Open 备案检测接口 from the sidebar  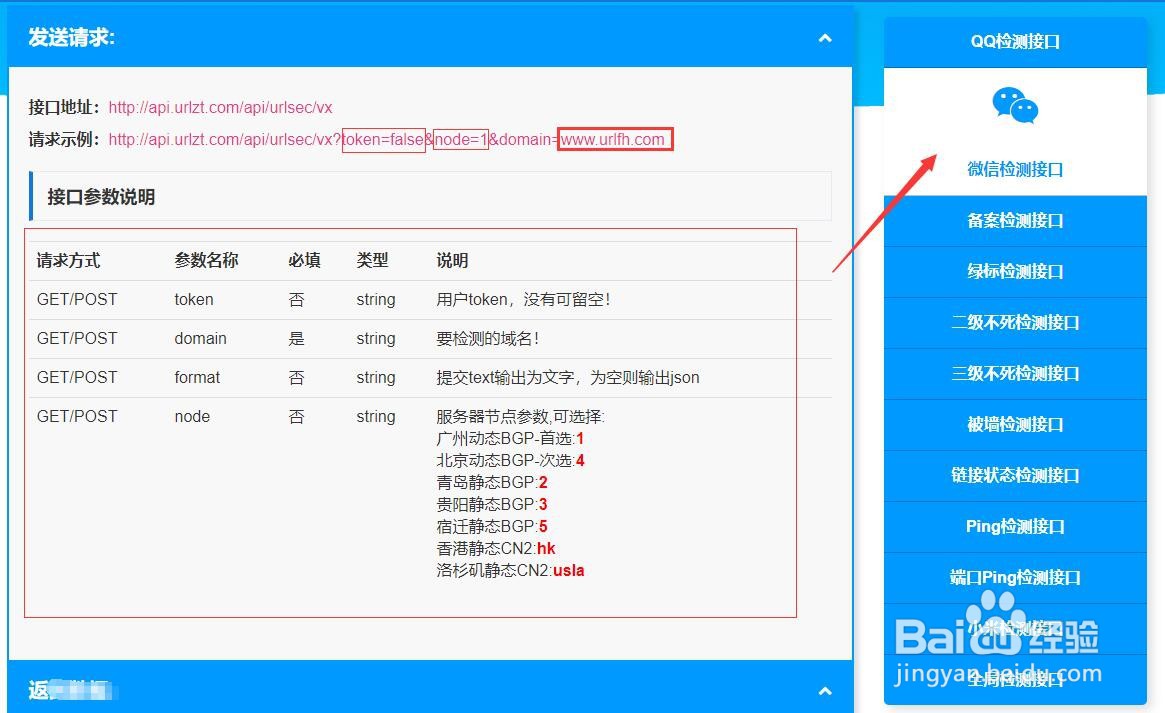(1015, 220)
